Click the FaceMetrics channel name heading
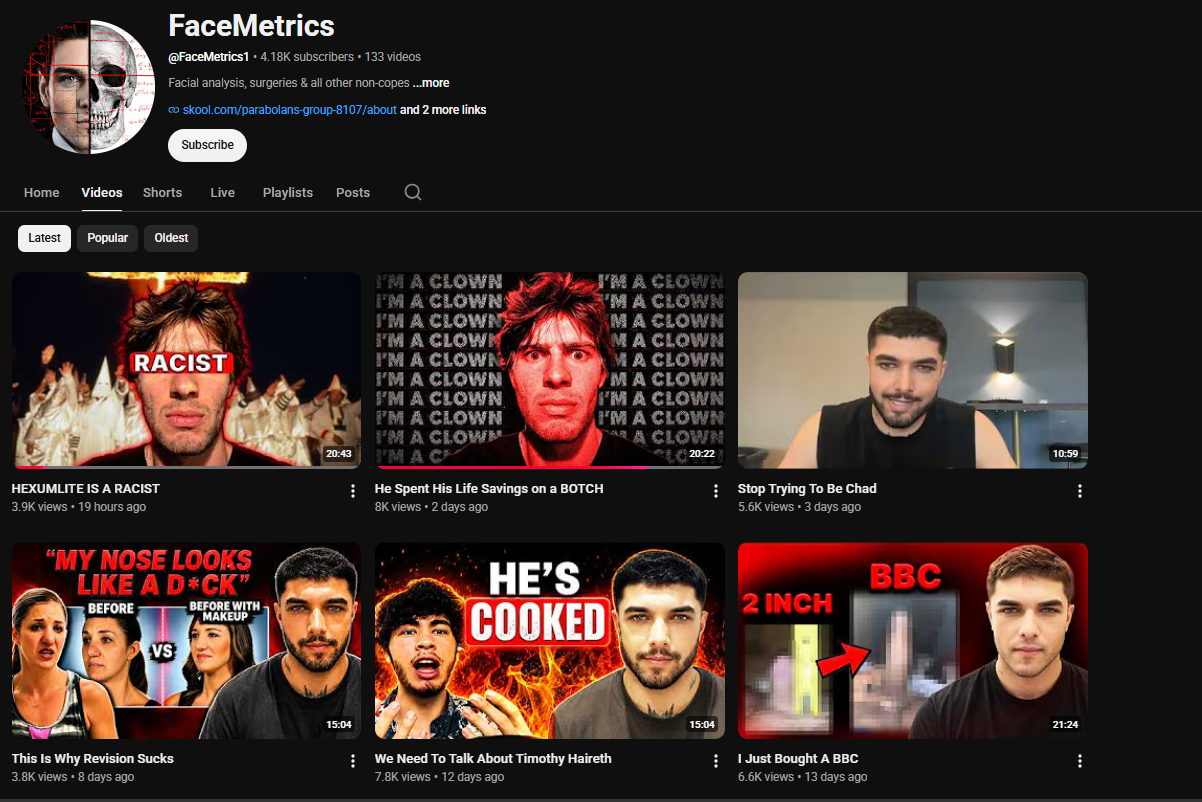Screen dimensions: 1202x802 (251, 25)
